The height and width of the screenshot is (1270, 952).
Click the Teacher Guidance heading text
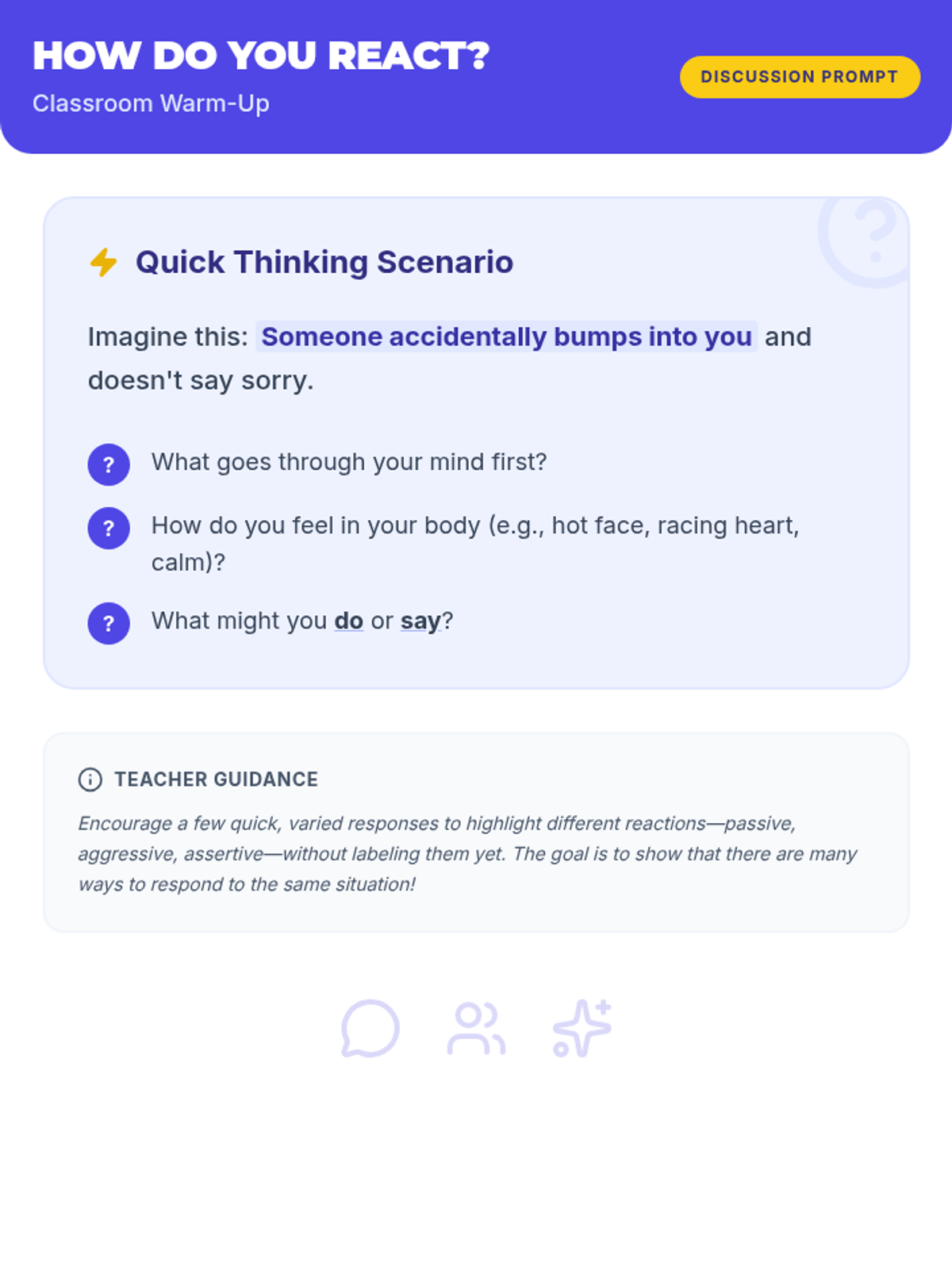[216, 779]
